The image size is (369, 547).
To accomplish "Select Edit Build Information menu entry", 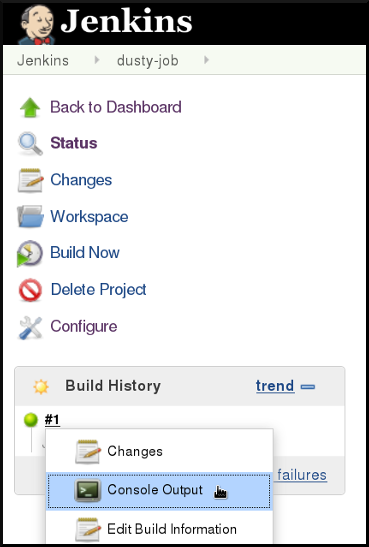I will pyautogui.click(x=159, y=527).
